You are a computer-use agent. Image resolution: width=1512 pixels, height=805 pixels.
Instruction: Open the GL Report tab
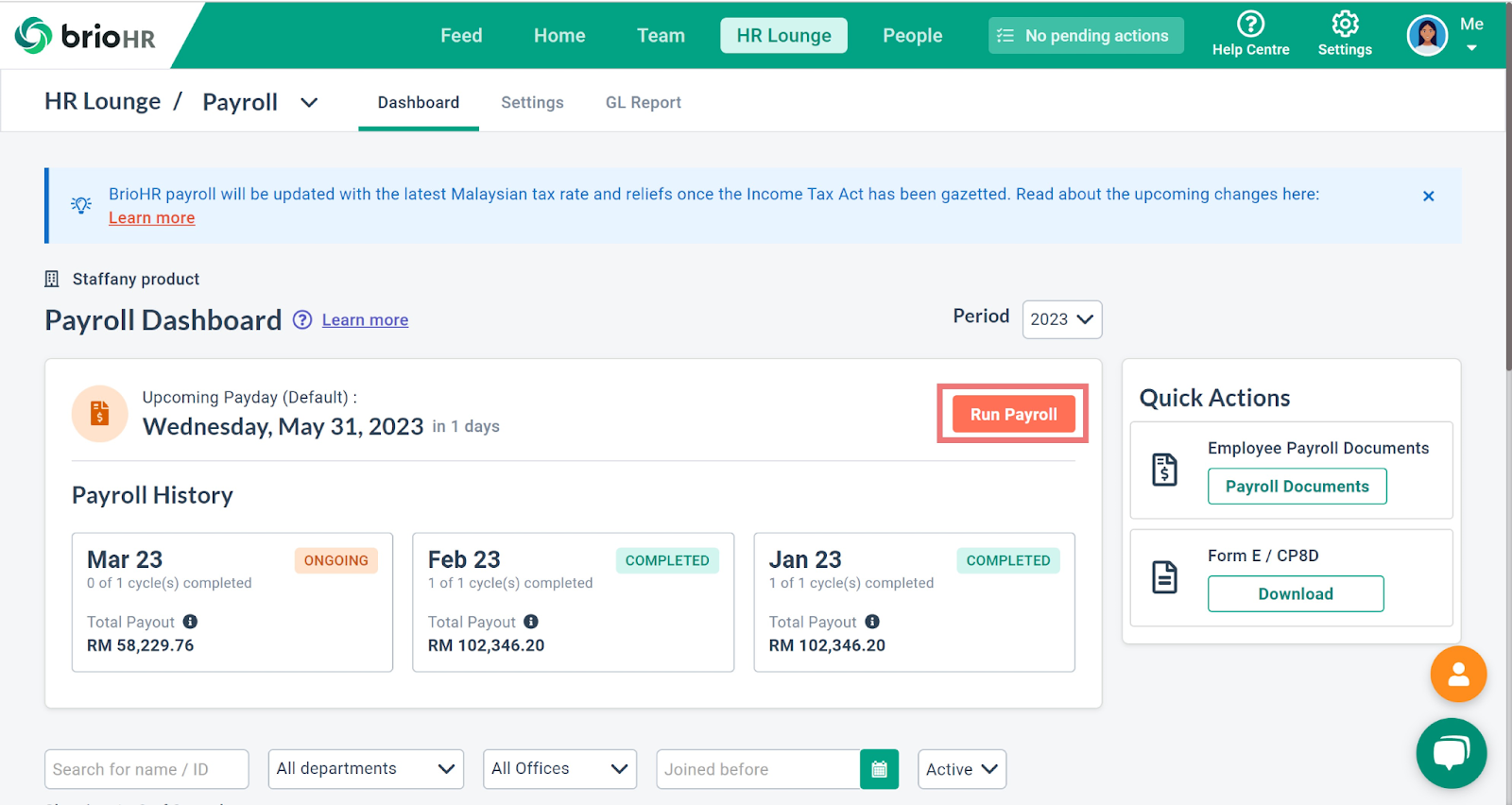click(x=643, y=102)
